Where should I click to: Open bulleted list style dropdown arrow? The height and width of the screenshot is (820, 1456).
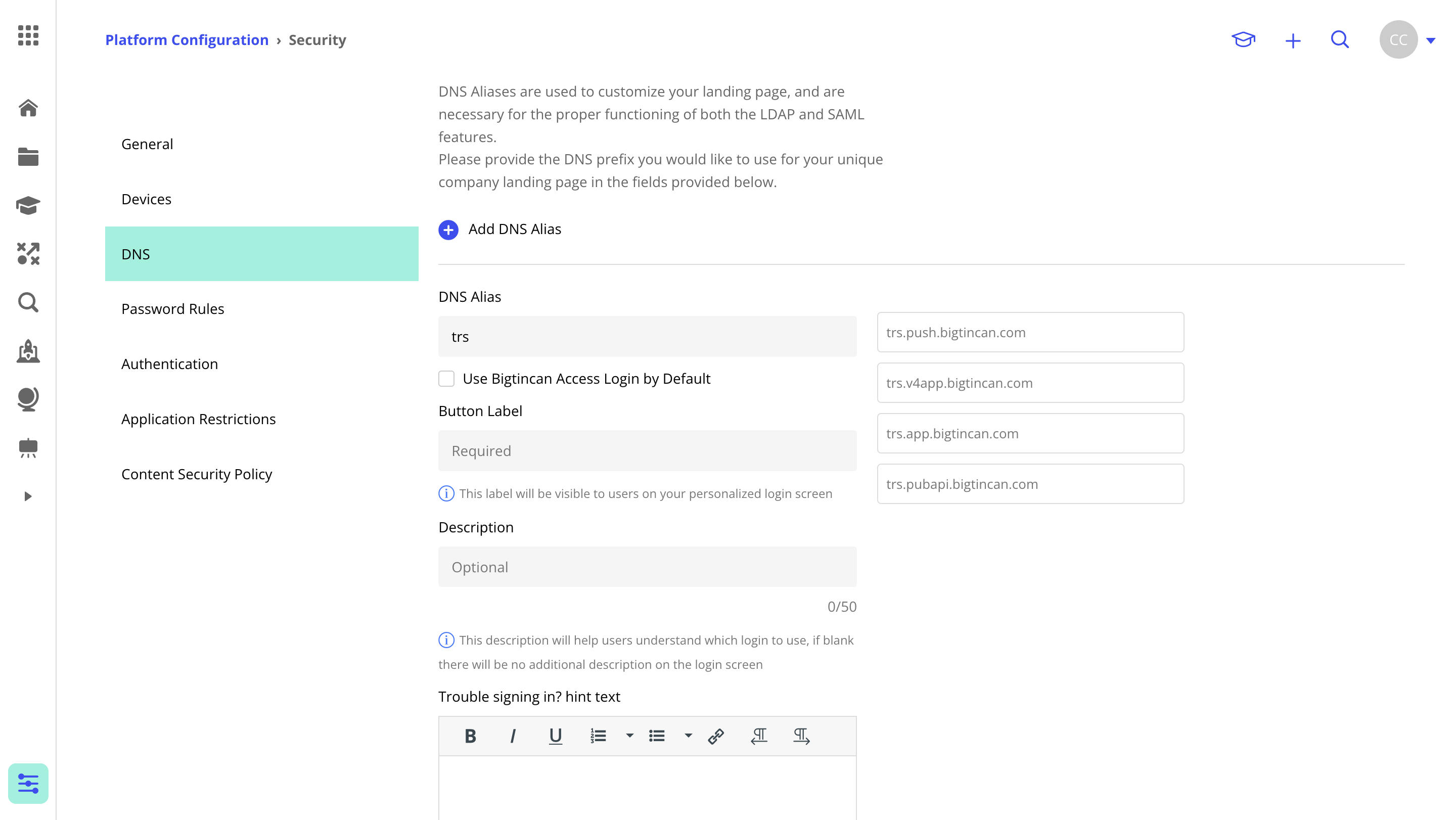pos(688,736)
